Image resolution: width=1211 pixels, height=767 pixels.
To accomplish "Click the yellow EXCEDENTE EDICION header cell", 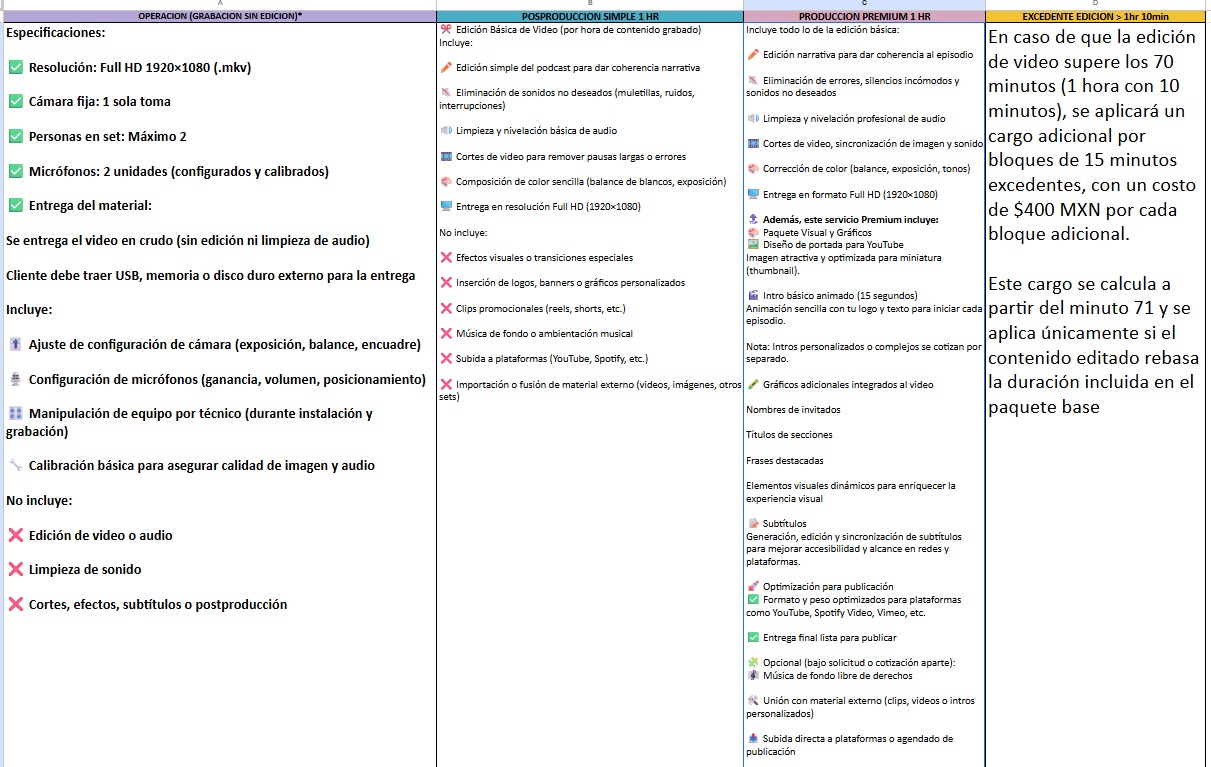I will tap(1095, 17).
